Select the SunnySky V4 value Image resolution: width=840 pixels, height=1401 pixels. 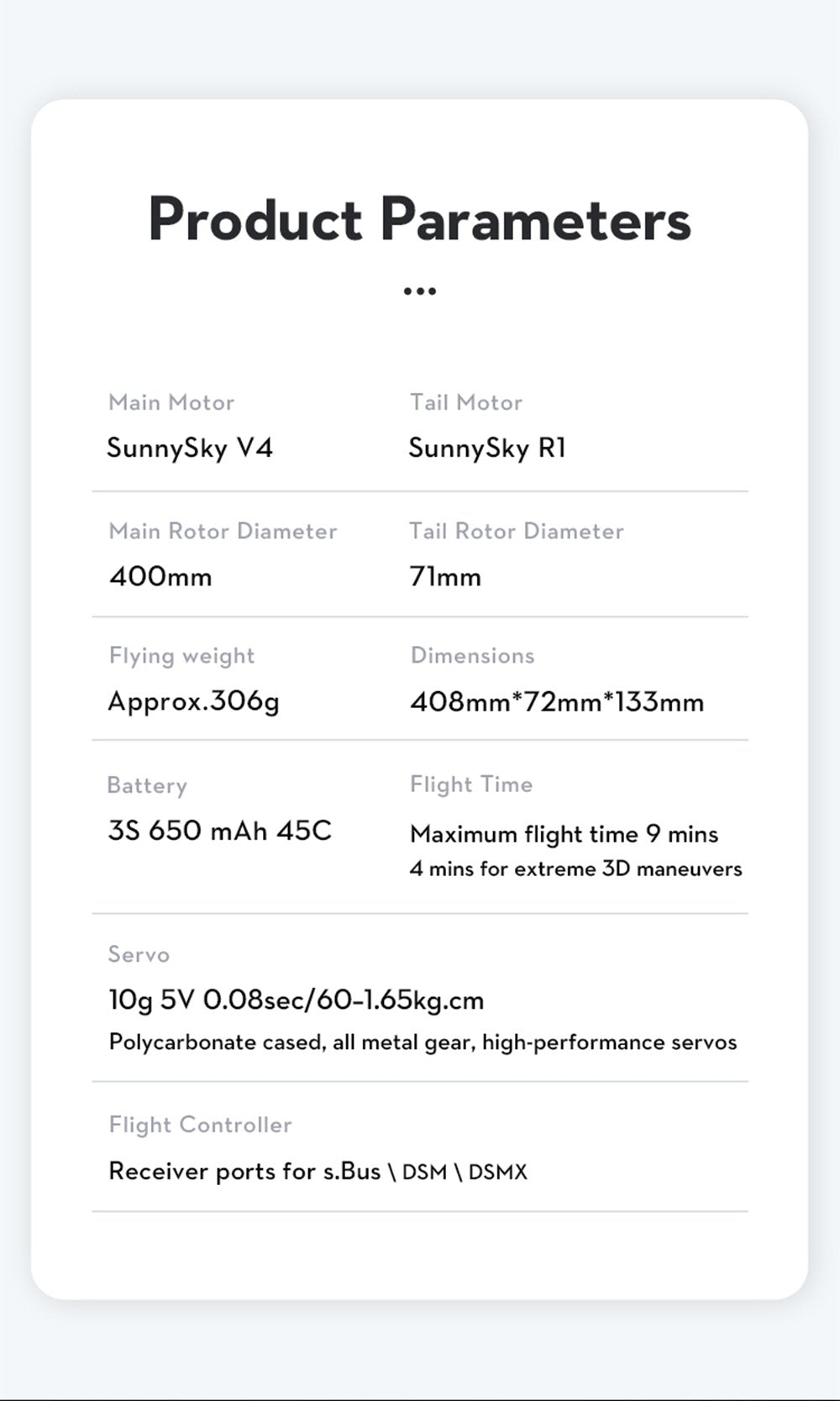coord(190,448)
